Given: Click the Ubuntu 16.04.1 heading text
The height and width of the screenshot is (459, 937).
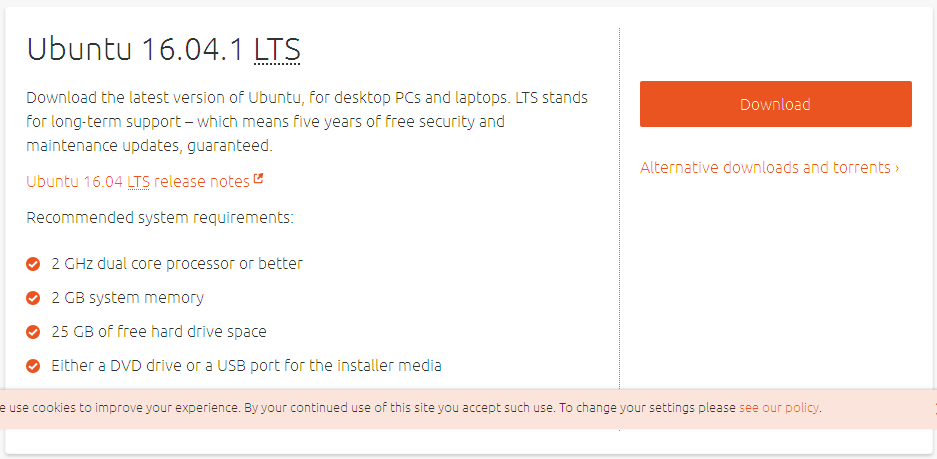Looking at the screenshot, I should [x=135, y=50].
